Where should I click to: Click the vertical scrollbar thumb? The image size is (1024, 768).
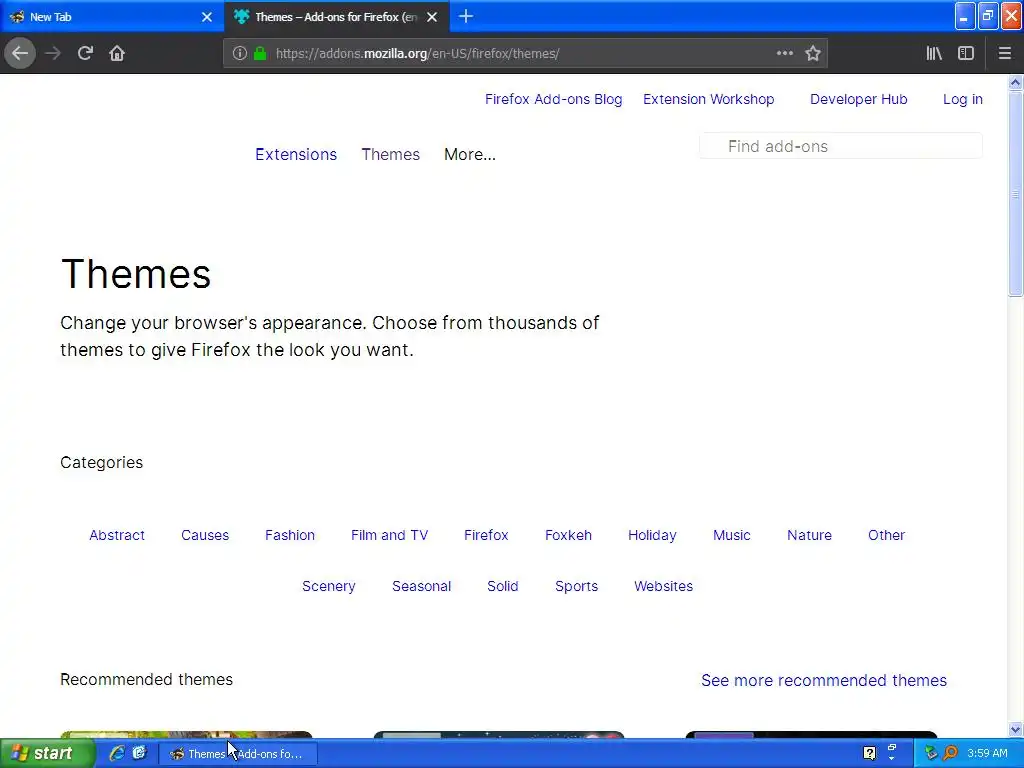pos(1015,193)
